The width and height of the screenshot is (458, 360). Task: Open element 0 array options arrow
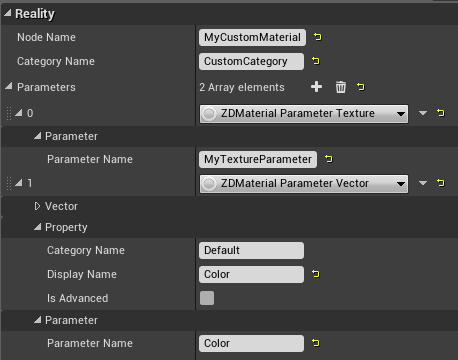click(x=423, y=113)
